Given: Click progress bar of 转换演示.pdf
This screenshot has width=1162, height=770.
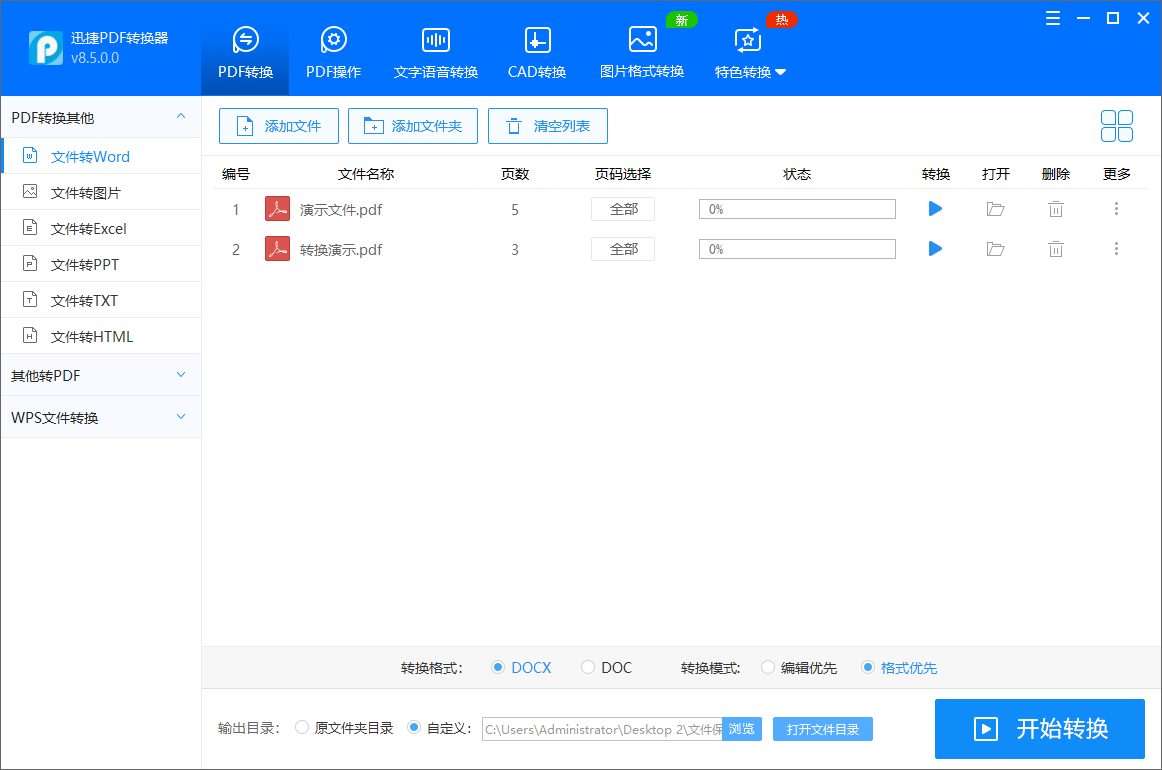Looking at the screenshot, I should 797,249.
